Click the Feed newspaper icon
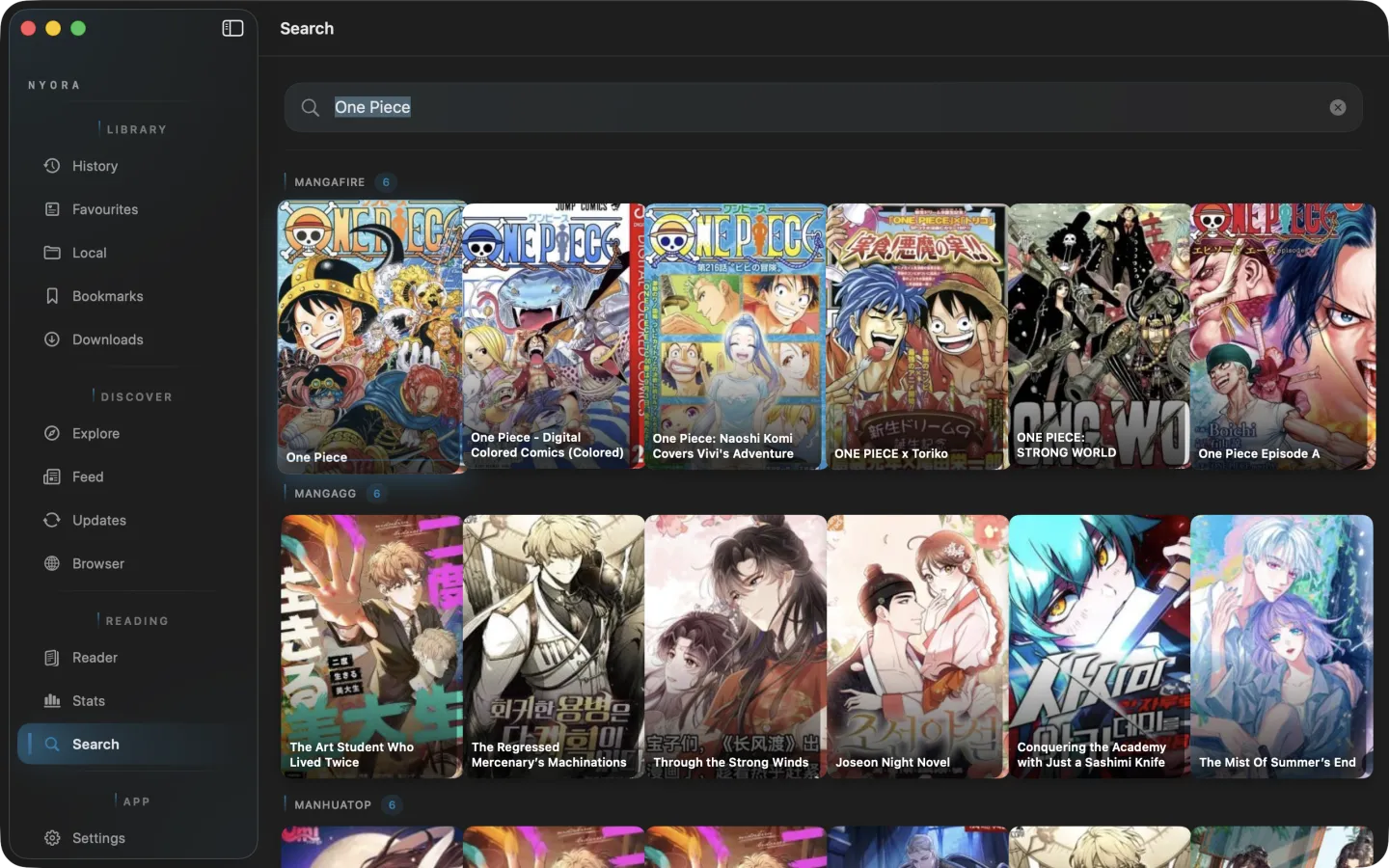Viewport: 1389px width, 868px height. [x=52, y=476]
